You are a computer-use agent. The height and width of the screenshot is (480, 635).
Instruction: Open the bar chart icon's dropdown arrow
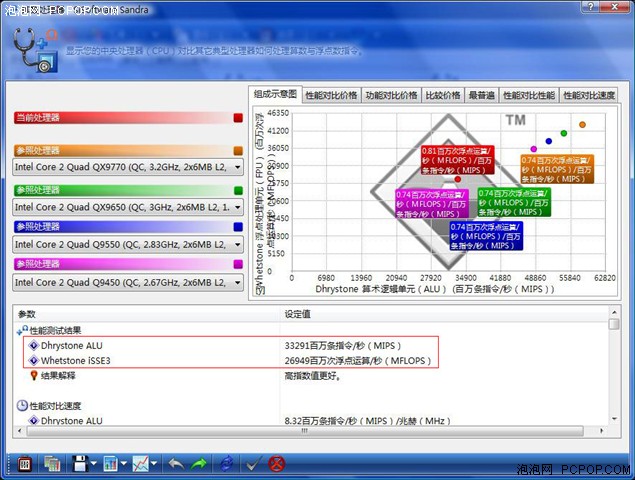point(124,464)
